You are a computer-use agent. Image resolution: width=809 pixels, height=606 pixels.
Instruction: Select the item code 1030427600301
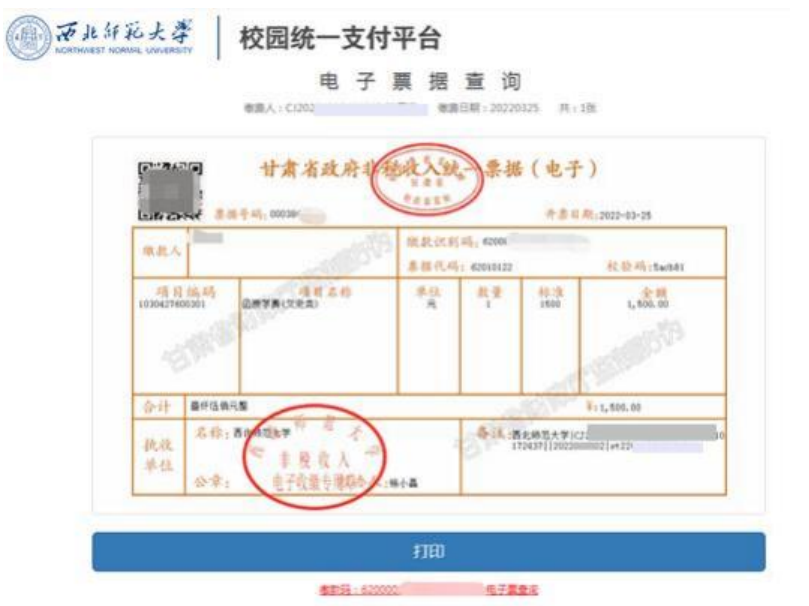(x=172, y=304)
